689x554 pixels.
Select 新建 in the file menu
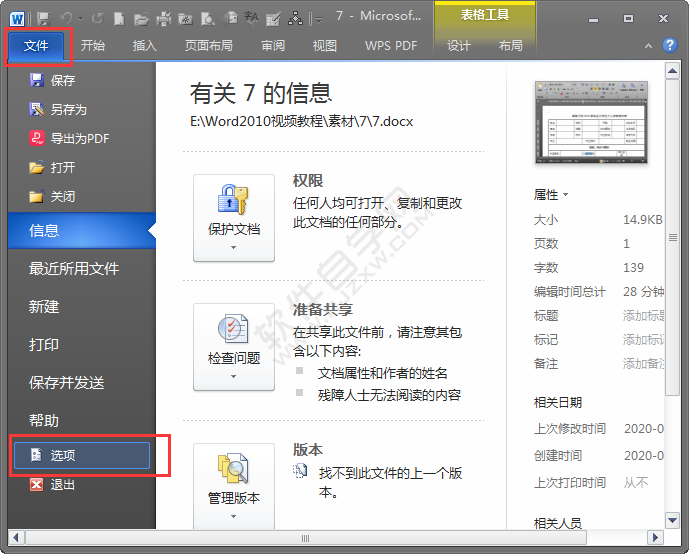coord(82,307)
